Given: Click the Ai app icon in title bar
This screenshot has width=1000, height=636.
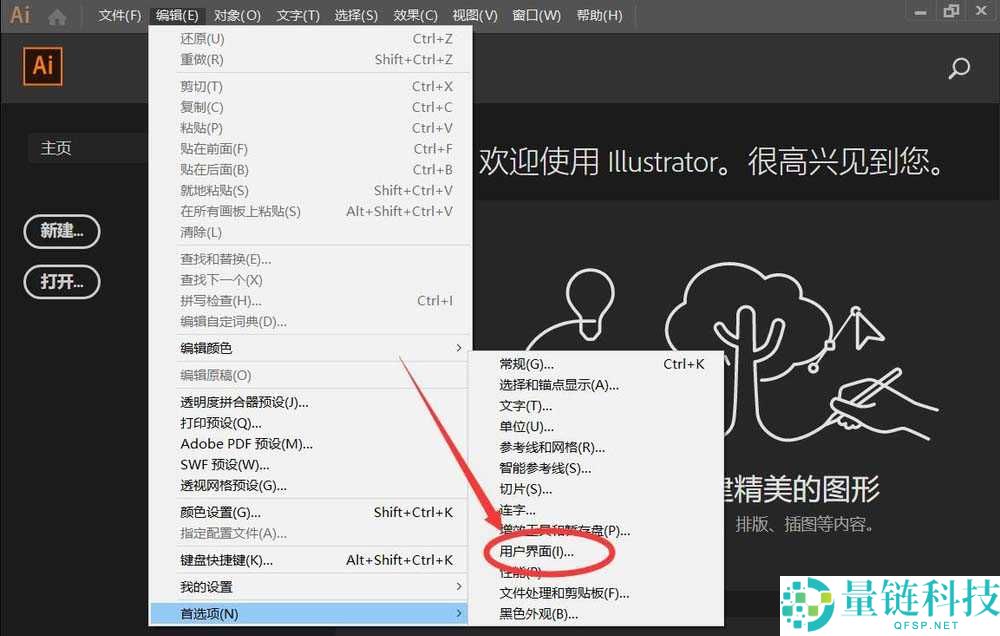Looking at the screenshot, I should pos(19,15).
